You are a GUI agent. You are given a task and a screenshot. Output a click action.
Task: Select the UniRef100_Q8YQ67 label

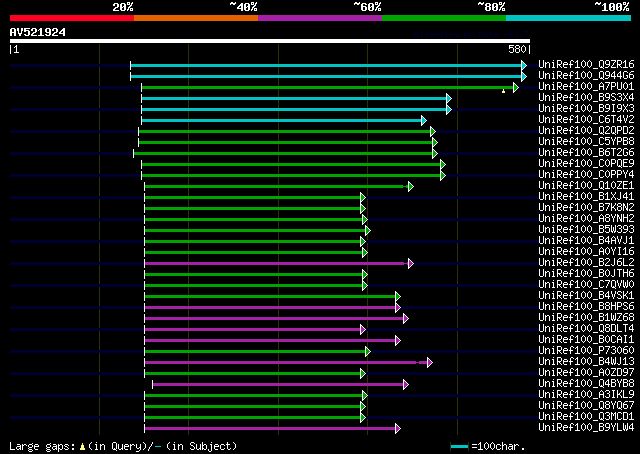click(x=586, y=406)
